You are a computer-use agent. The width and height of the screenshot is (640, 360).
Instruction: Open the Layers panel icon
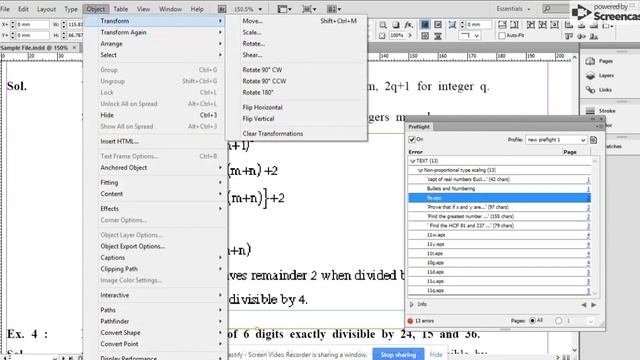[x=590, y=76]
